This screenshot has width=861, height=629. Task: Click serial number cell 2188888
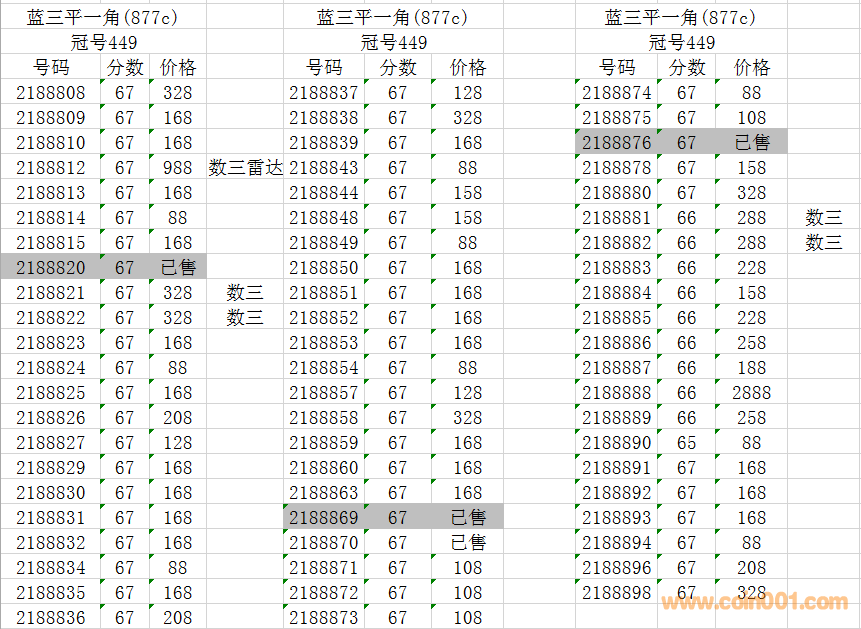coord(616,393)
